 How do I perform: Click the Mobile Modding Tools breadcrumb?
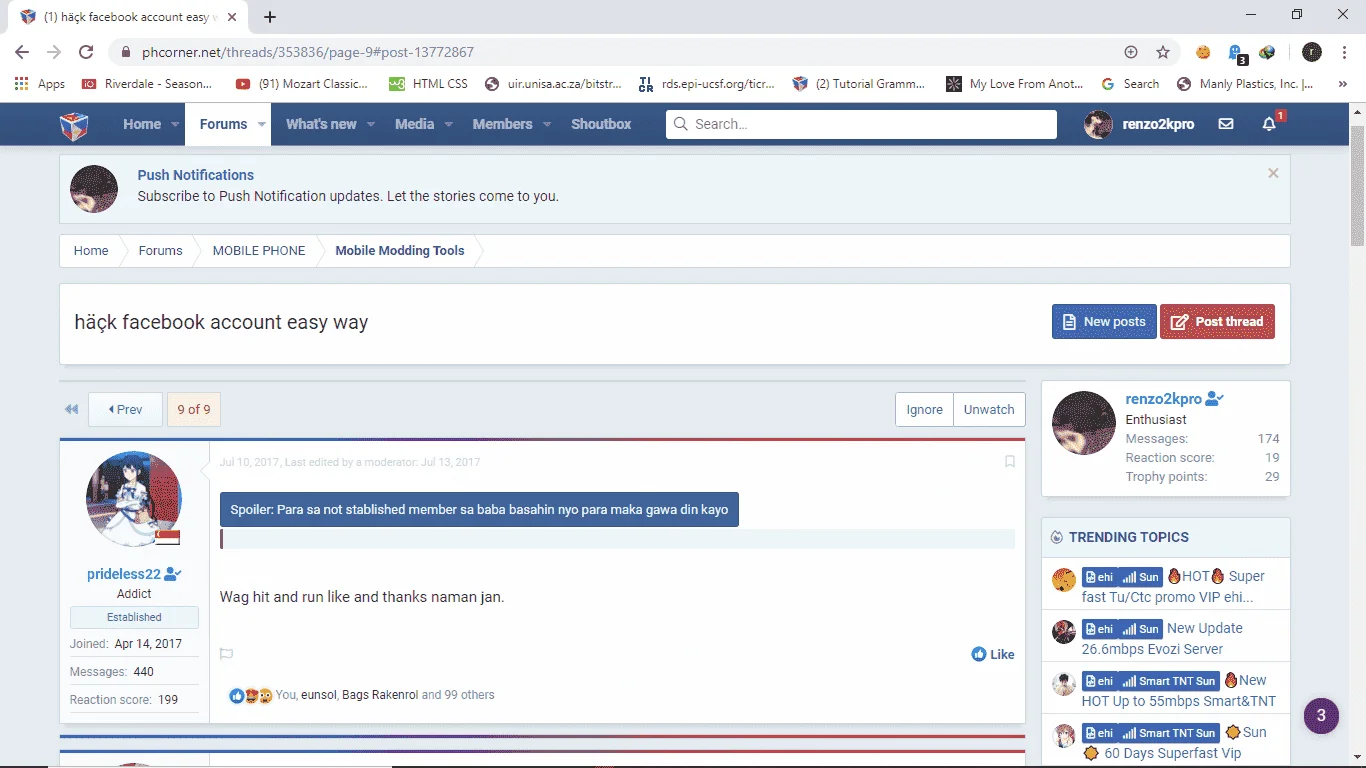[x=400, y=251]
